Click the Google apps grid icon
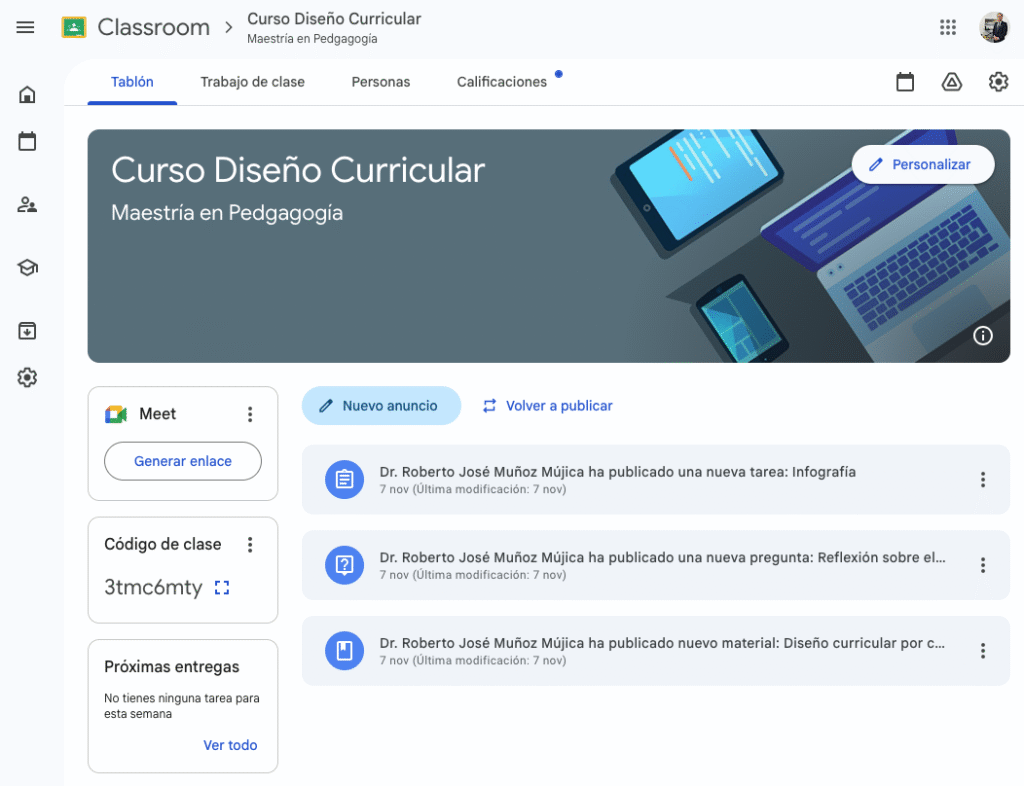1024x786 pixels. point(948,27)
